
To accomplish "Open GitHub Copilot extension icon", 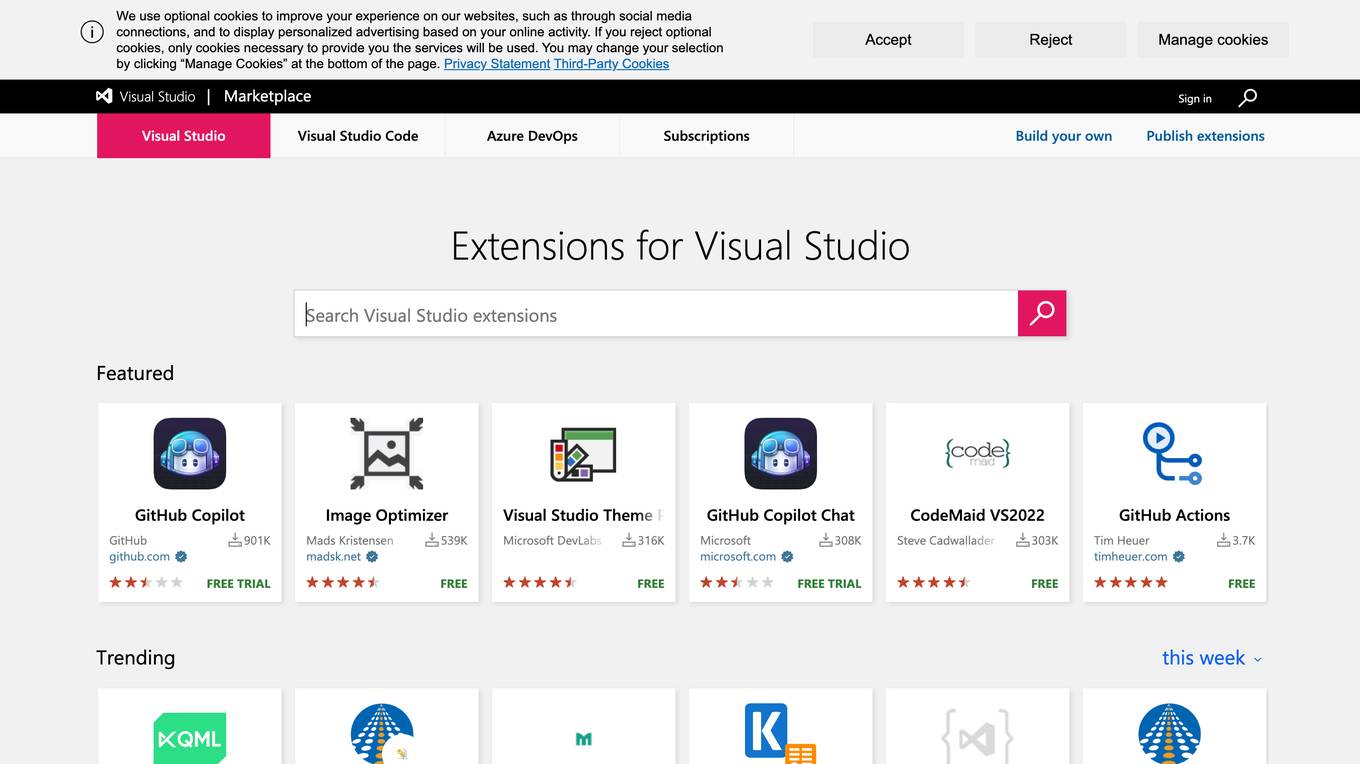I will 190,453.
